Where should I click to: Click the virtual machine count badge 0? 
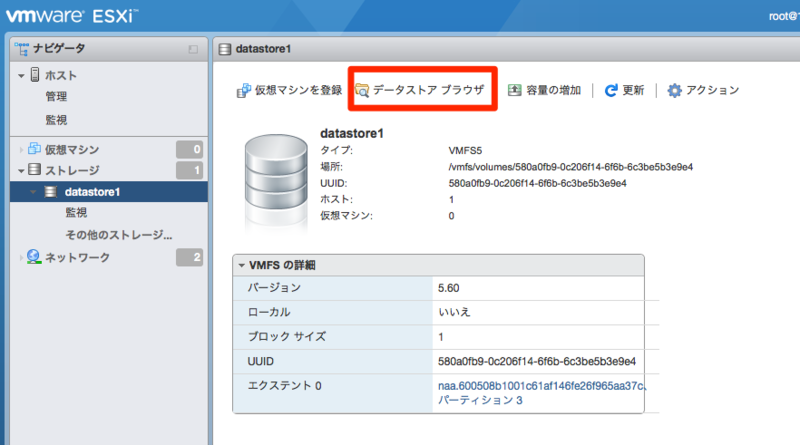pyautogui.click(x=189, y=150)
